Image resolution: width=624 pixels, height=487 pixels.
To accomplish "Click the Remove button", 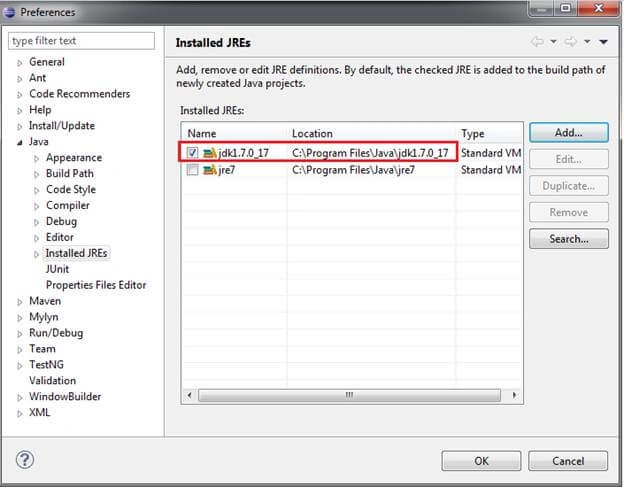I will (x=569, y=212).
